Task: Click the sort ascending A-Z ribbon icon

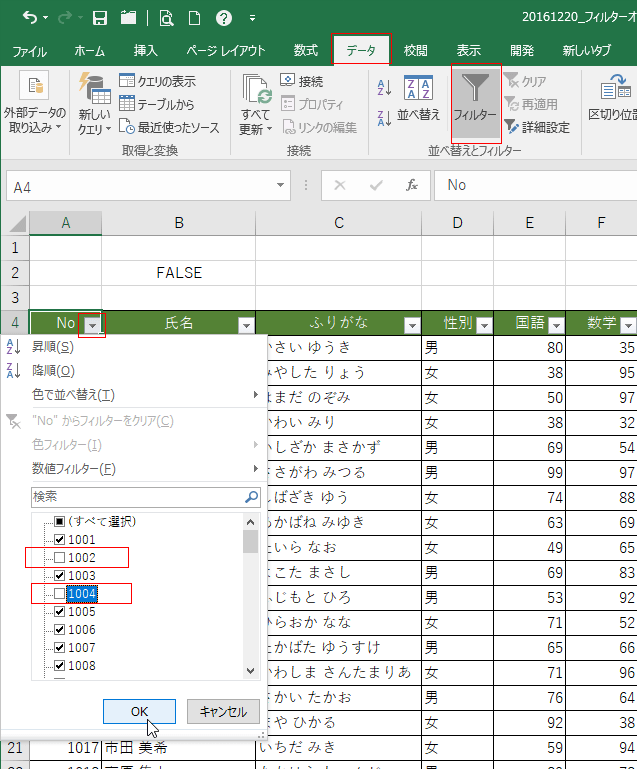Action: (x=384, y=88)
